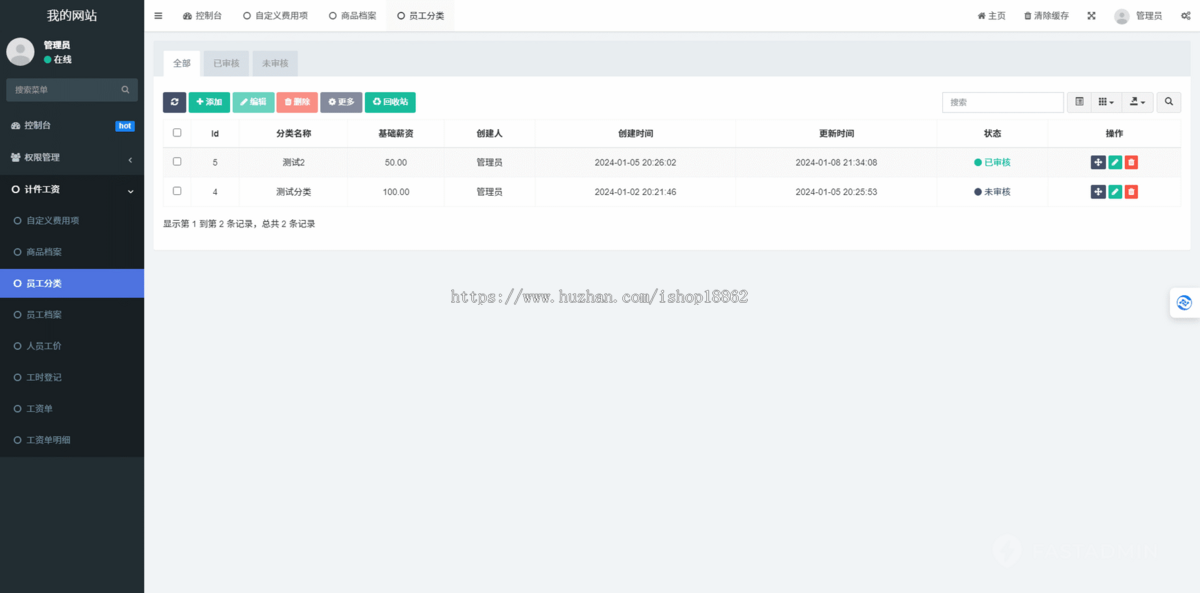Screen dimensions: 1200x593
Task: Select the move icon for 测试2 row
Action: 1098,162
